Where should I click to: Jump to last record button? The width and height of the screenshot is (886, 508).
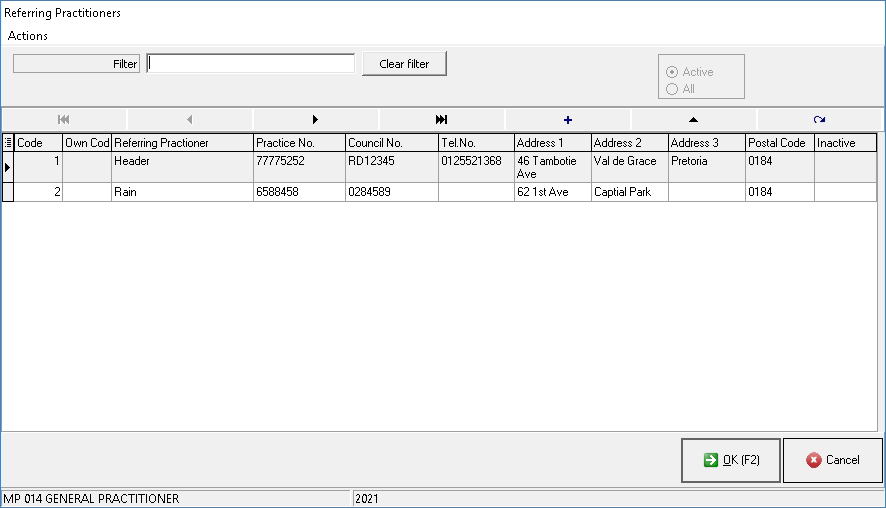coord(442,119)
